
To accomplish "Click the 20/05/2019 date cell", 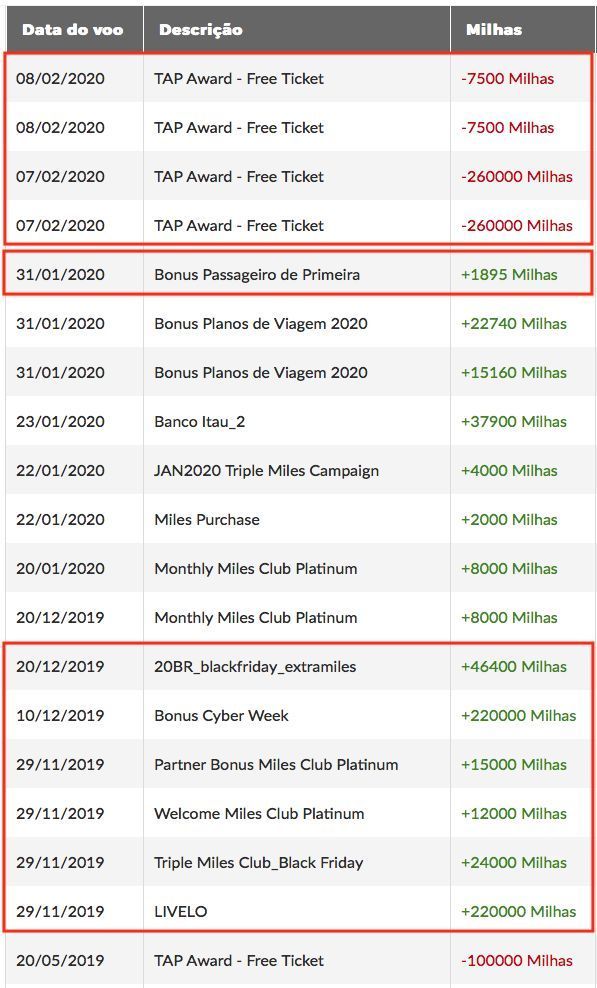I will [61, 961].
